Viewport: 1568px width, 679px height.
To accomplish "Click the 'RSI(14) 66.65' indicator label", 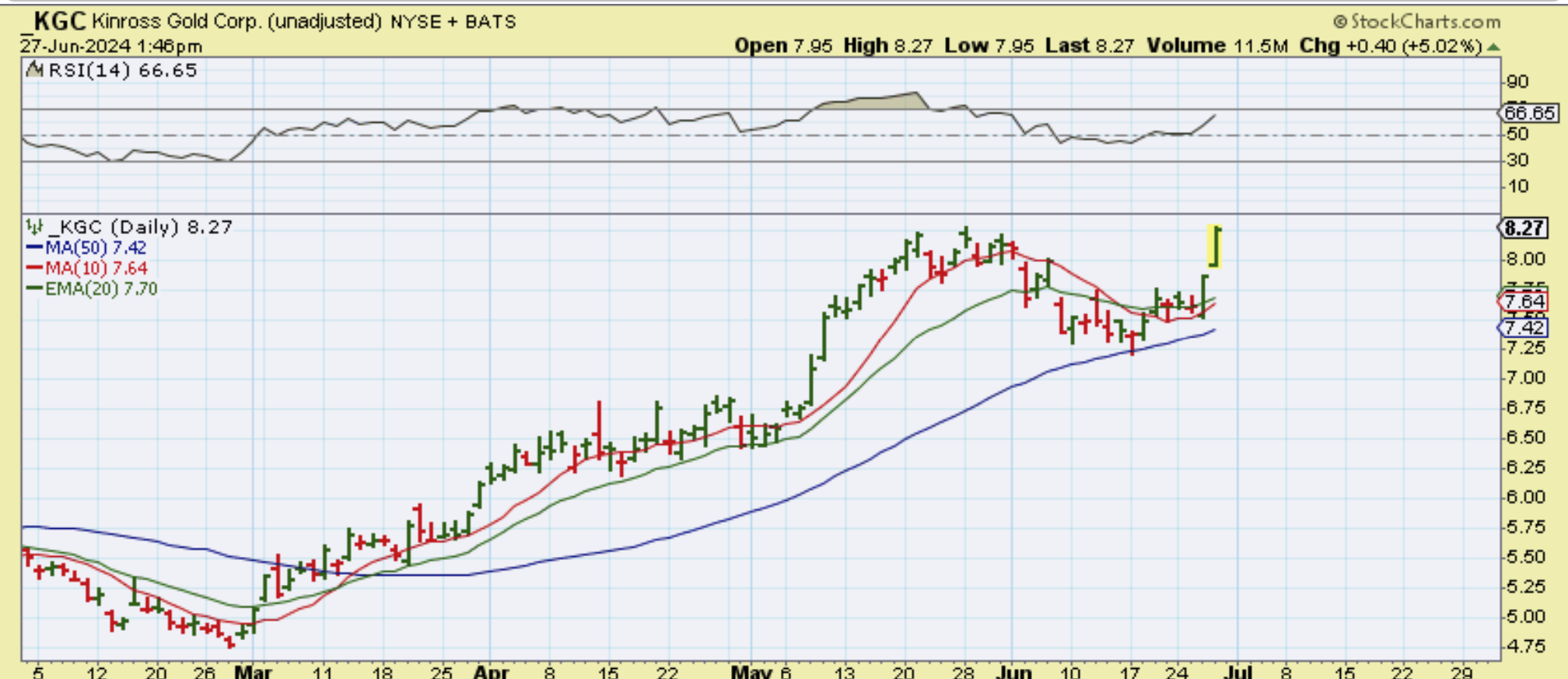I will (123, 70).
